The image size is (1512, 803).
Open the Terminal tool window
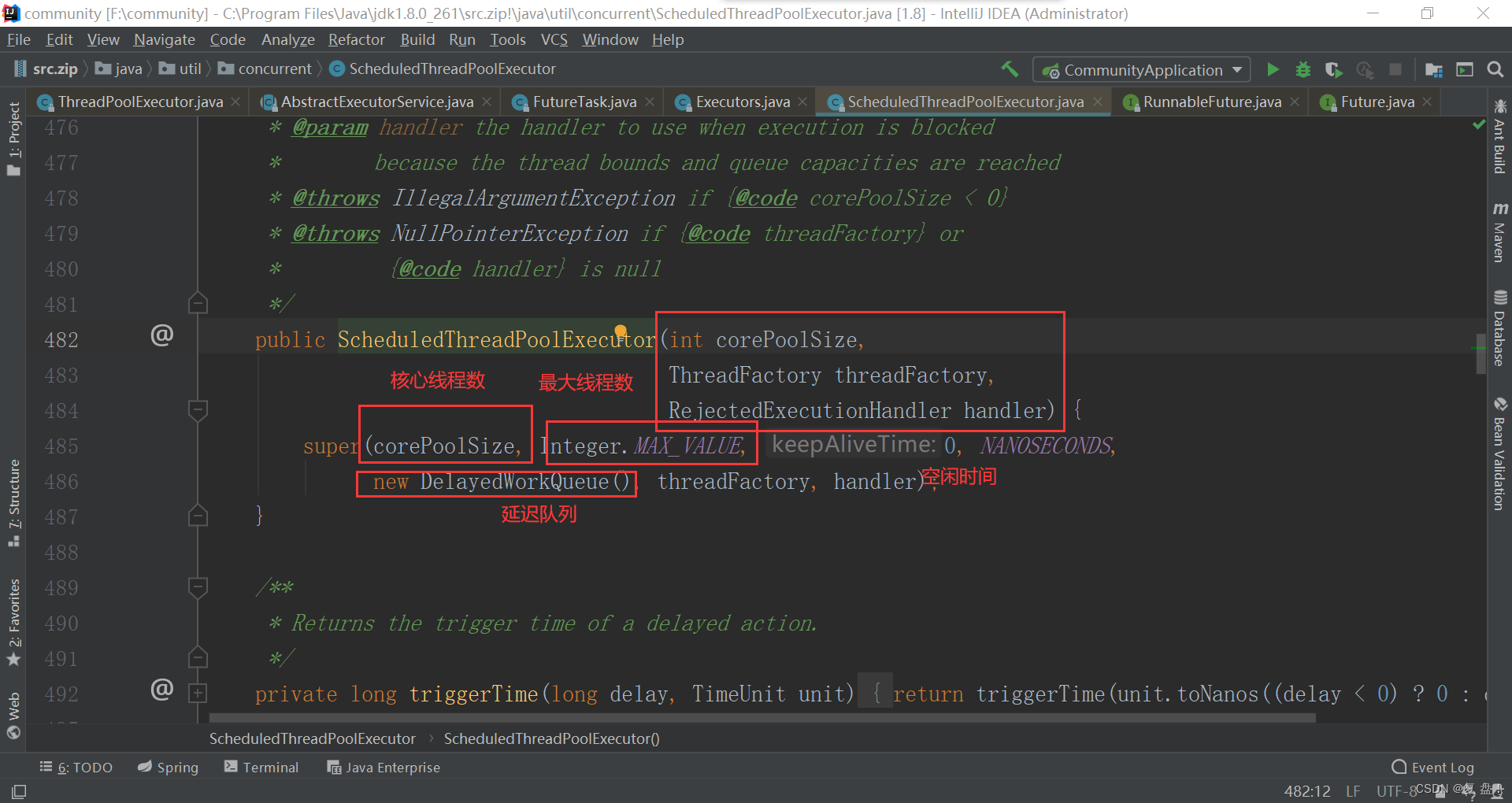click(261, 767)
